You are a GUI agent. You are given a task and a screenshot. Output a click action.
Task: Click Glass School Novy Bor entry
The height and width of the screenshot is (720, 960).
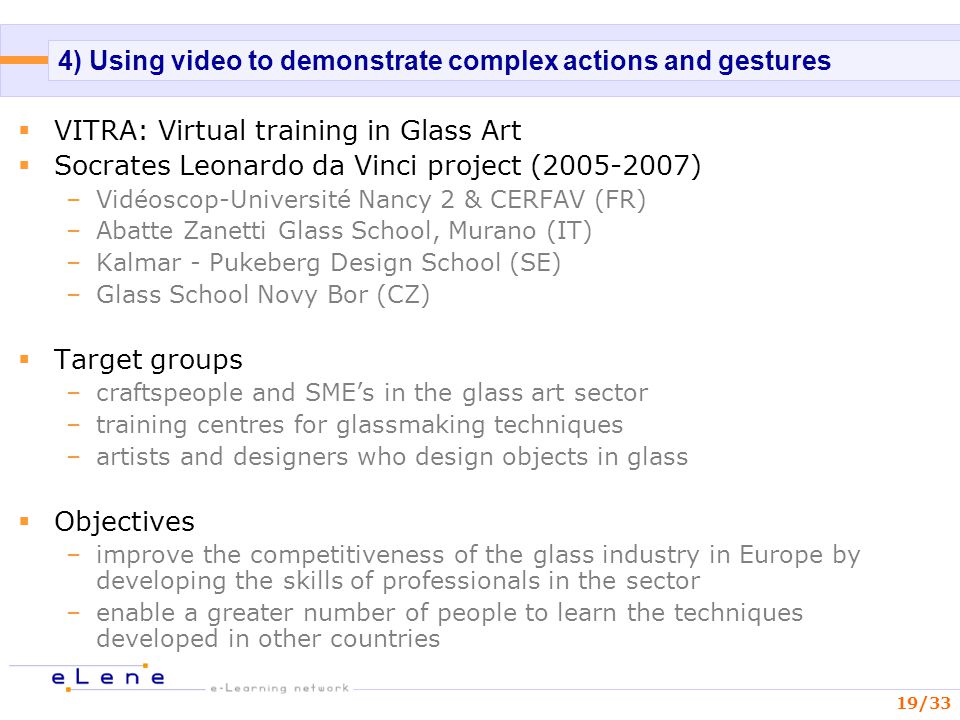263,295
